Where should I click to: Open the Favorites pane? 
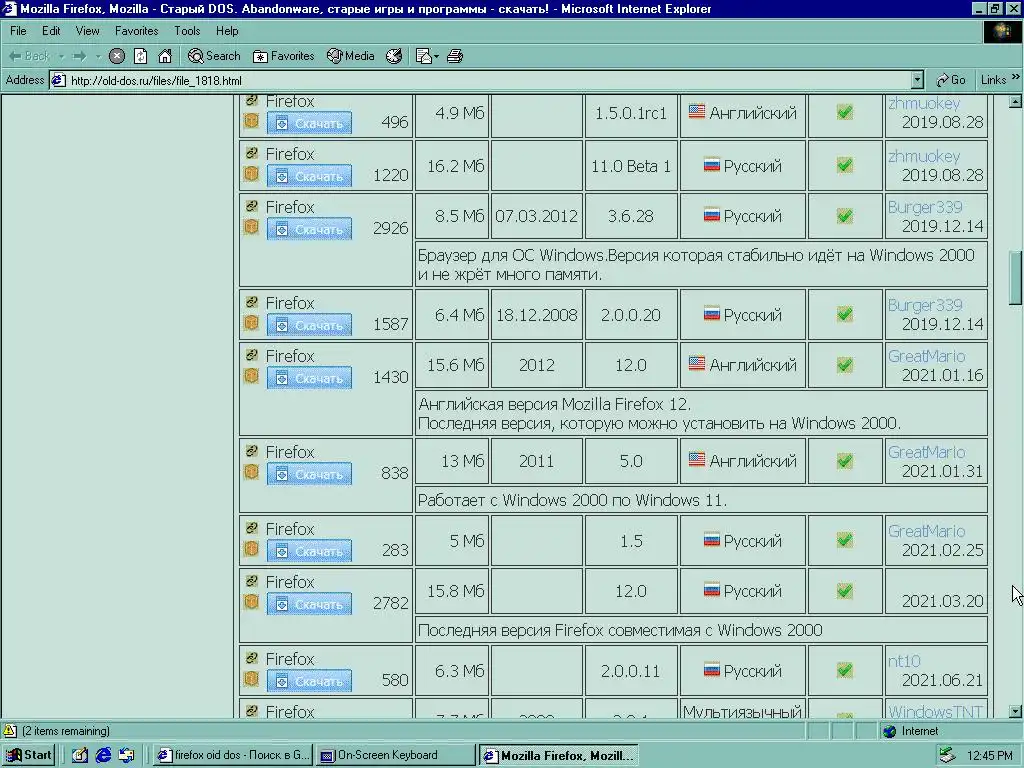coord(283,56)
